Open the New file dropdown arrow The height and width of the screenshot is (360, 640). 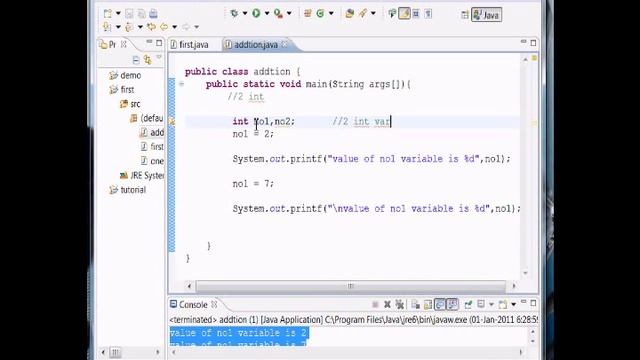(118, 14)
